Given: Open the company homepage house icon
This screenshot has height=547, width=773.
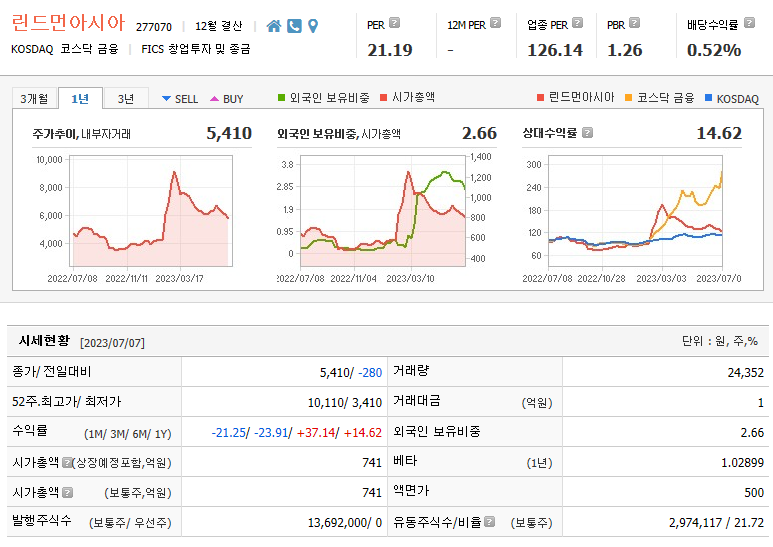Looking at the screenshot, I should pos(274,26).
